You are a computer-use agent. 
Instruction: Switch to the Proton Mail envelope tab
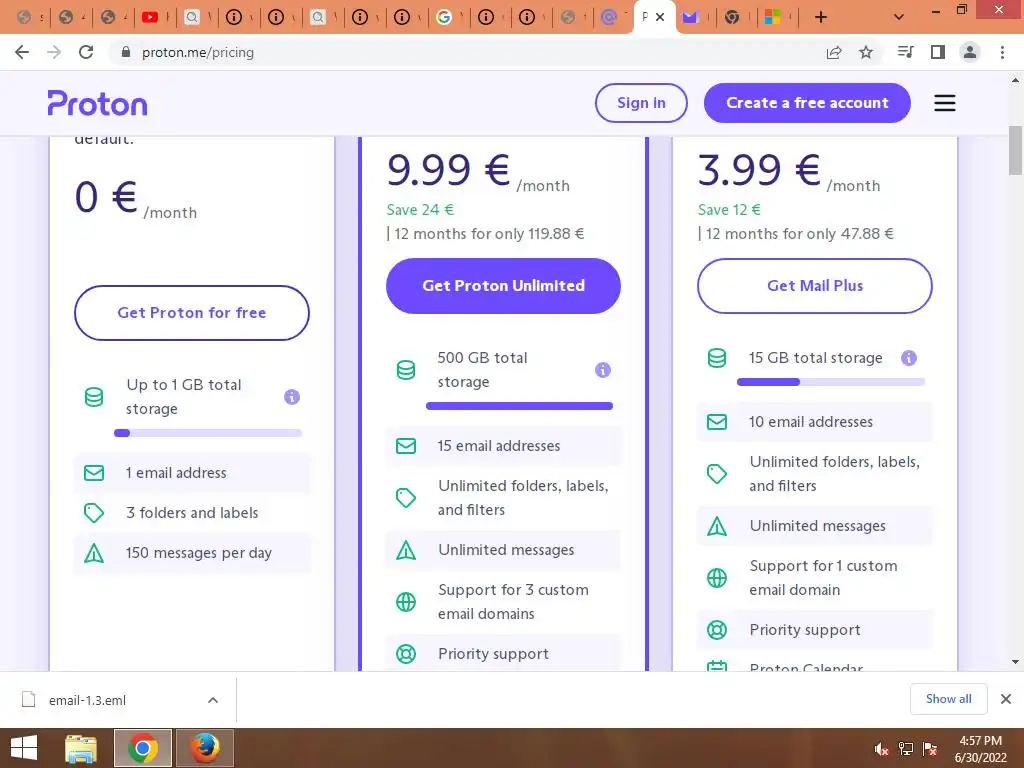[690, 18]
